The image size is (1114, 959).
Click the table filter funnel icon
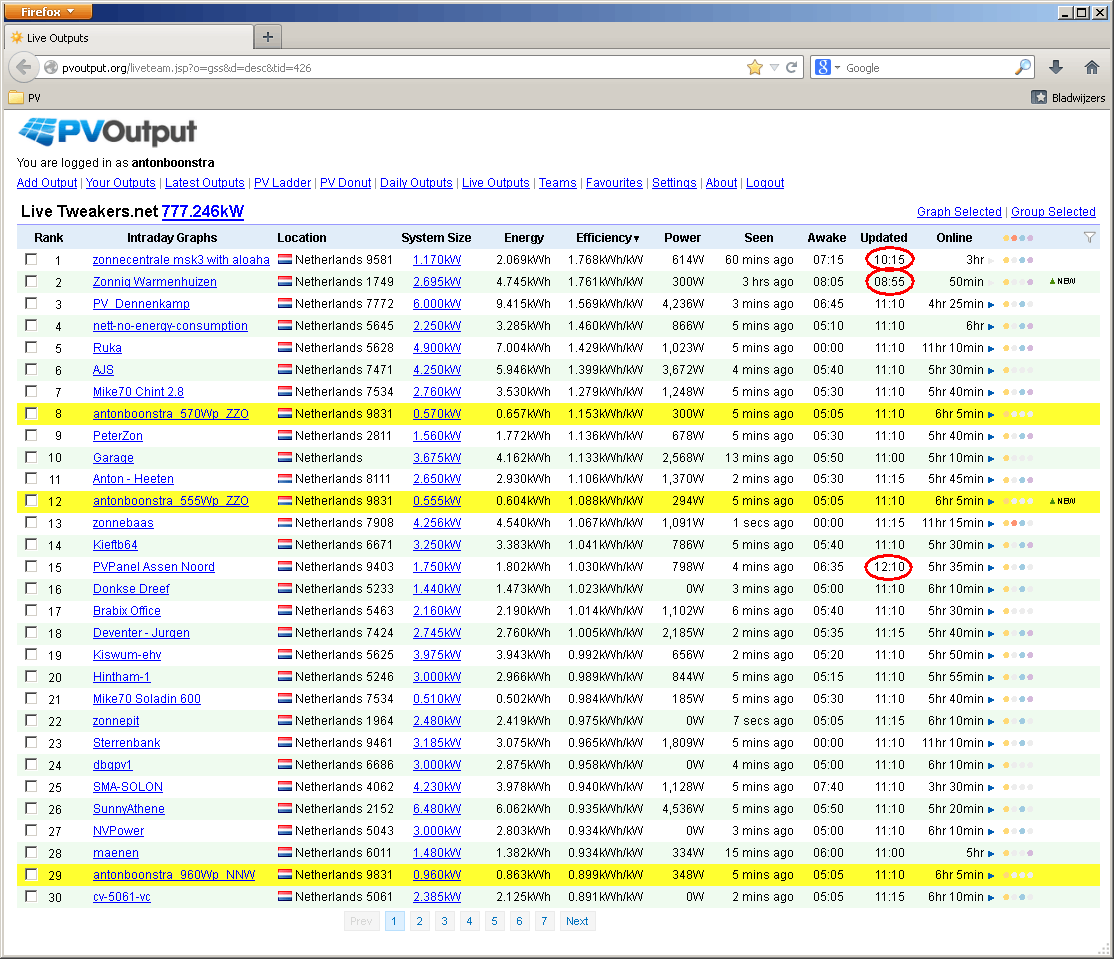pos(1089,237)
